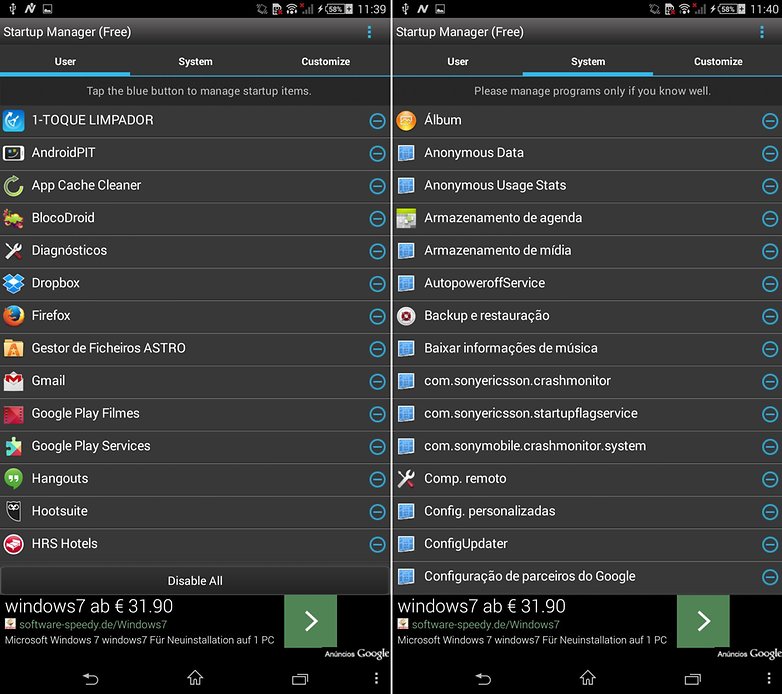Tap windows7 ad headline on right screen
Image resolution: width=782 pixels, height=694 pixels.
481,606
